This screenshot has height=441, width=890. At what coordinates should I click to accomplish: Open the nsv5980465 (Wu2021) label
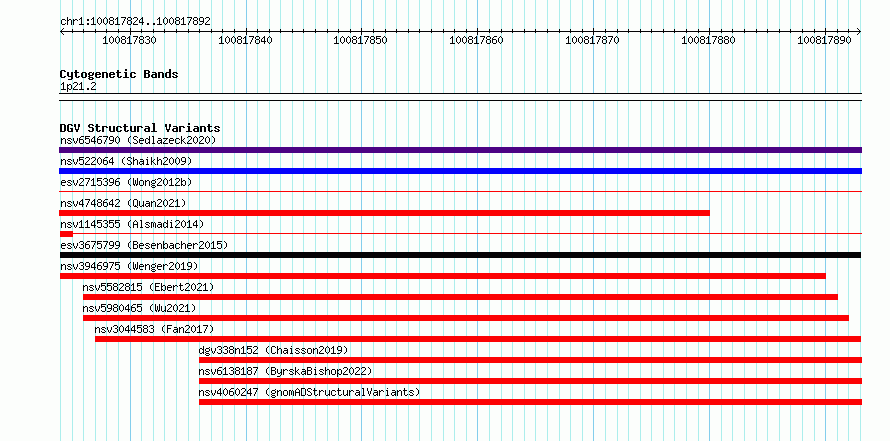139,308
